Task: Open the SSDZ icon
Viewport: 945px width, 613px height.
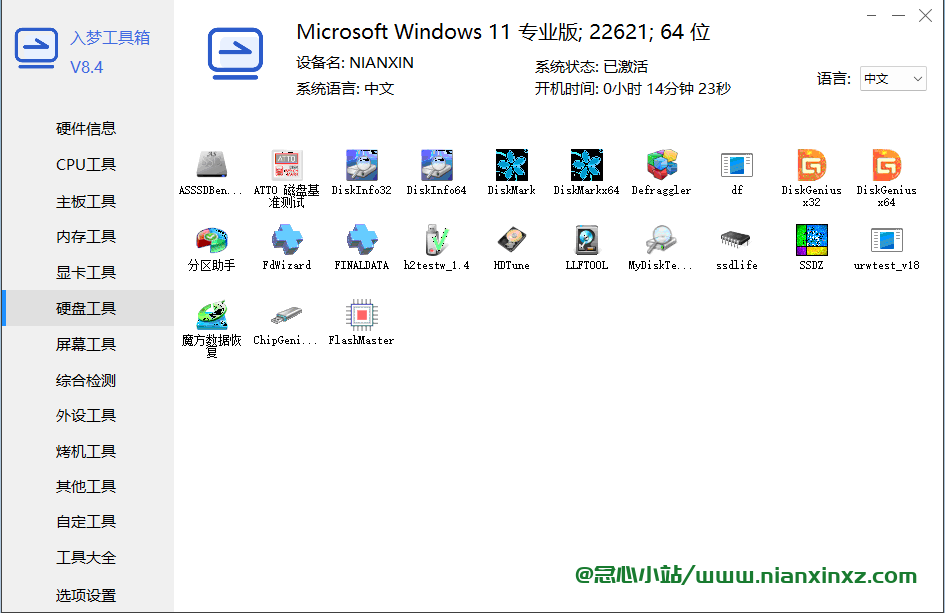Action: pos(812,240)
